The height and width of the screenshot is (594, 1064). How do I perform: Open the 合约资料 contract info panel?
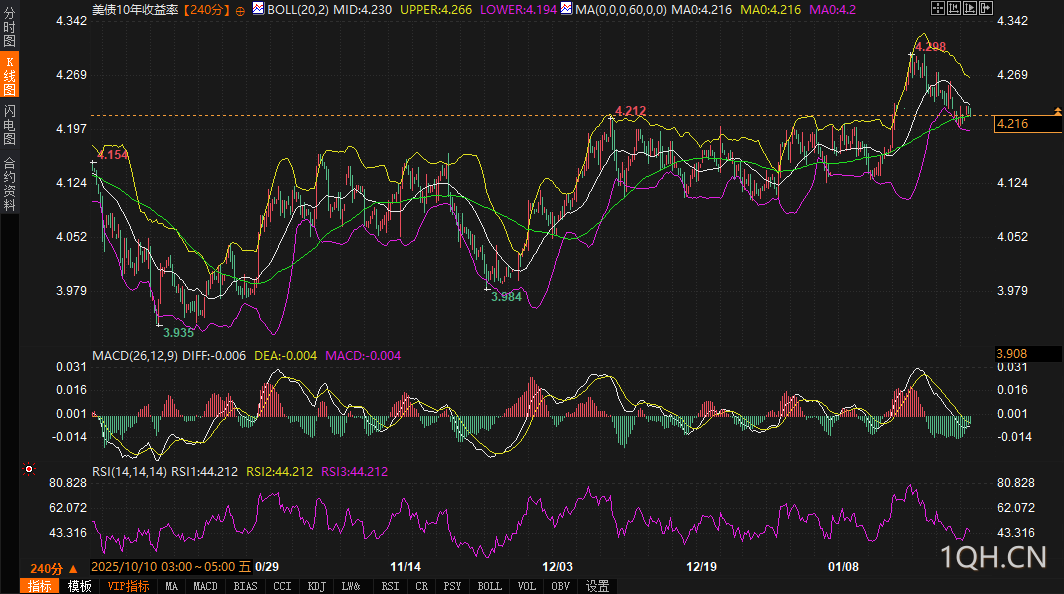tap(9, 183)
